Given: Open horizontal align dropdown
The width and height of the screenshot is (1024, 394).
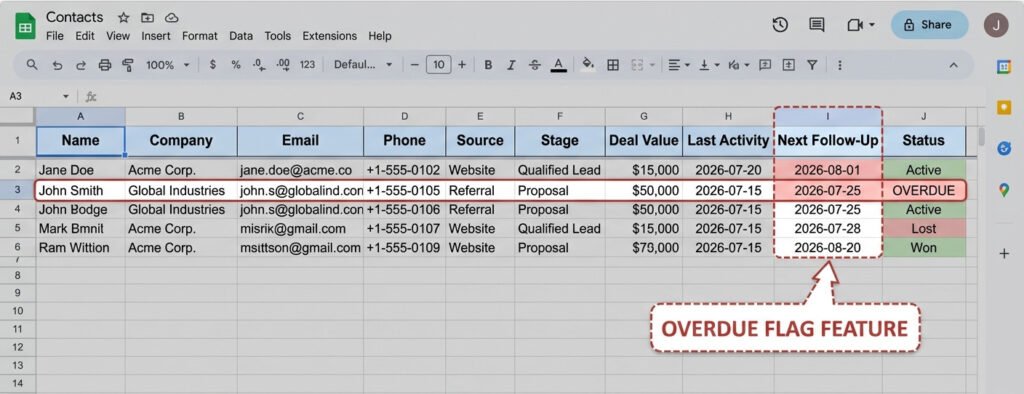Looking at the screenshot, I should [679, 65].
